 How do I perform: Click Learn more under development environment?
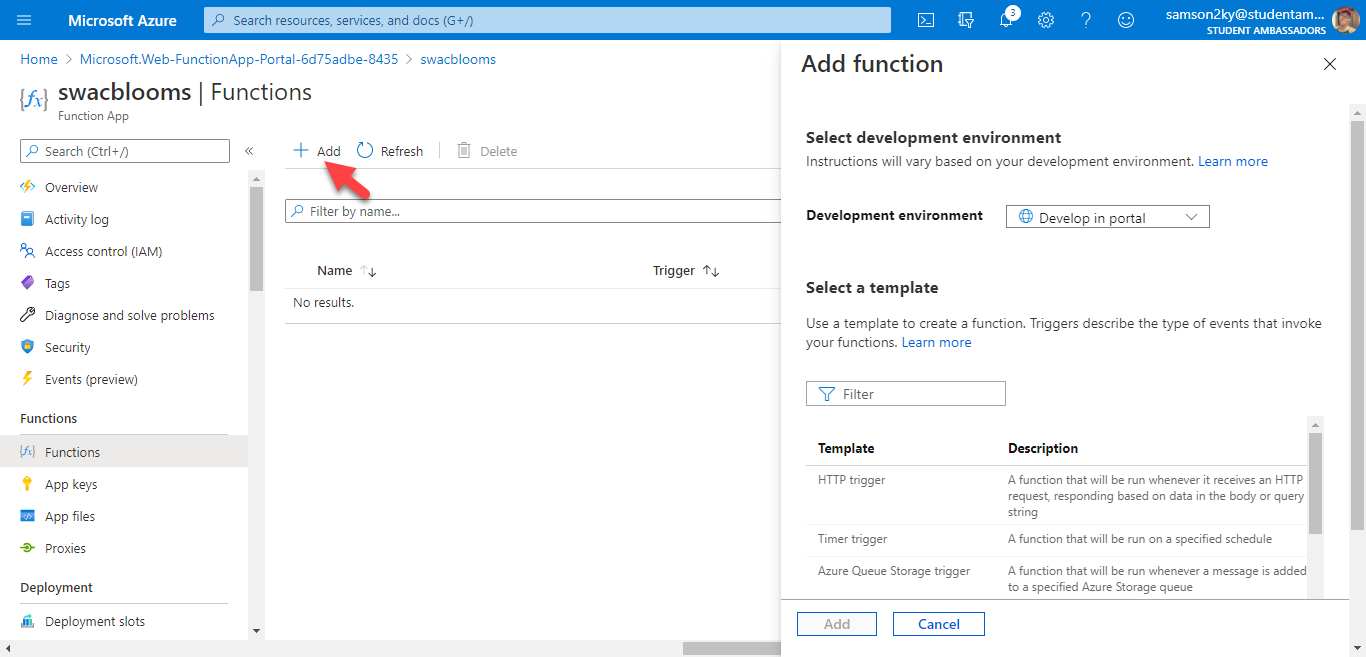point(1233,161)
